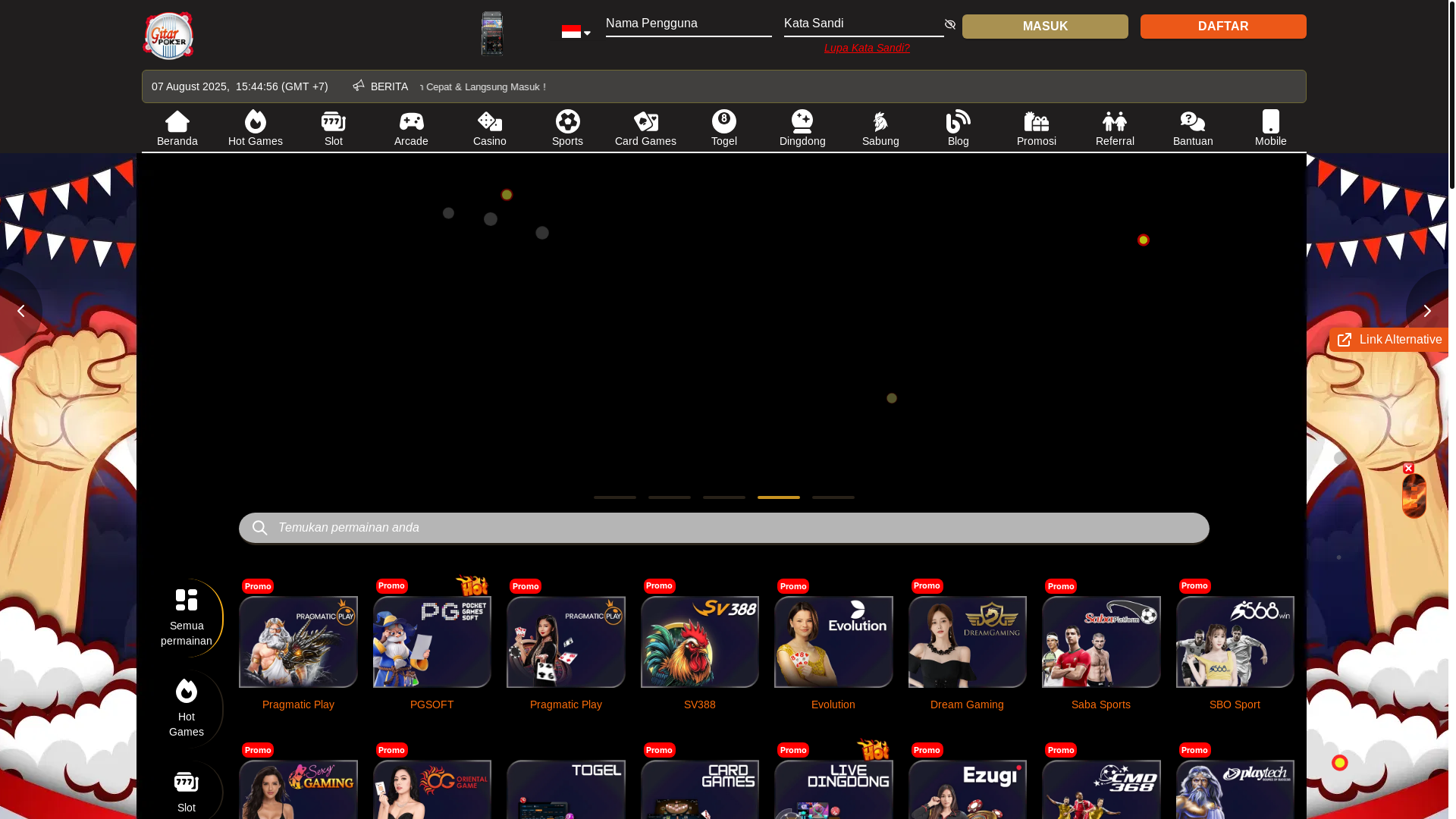Image resolution: width=1456 pixels, height=819 pixels.
Task: Click the Evolution text label
Action: point(833,704)
